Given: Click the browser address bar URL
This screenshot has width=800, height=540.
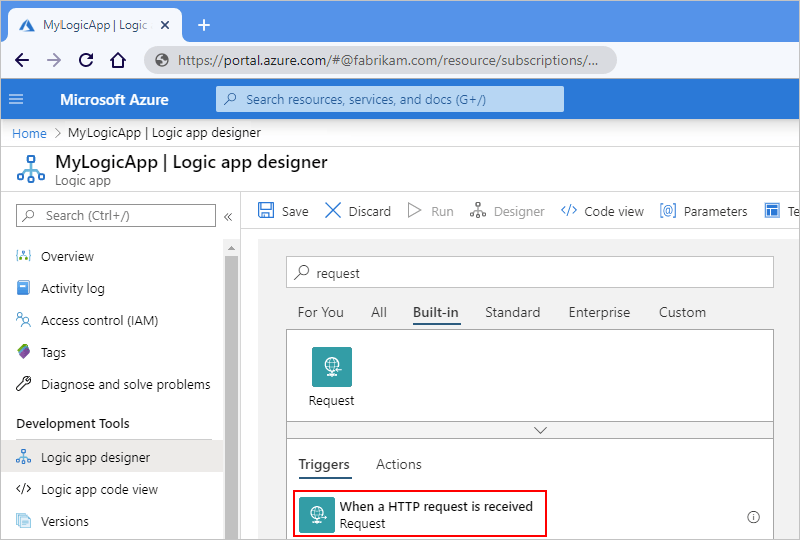Looking at the screenshot, I should coord(388,60).
